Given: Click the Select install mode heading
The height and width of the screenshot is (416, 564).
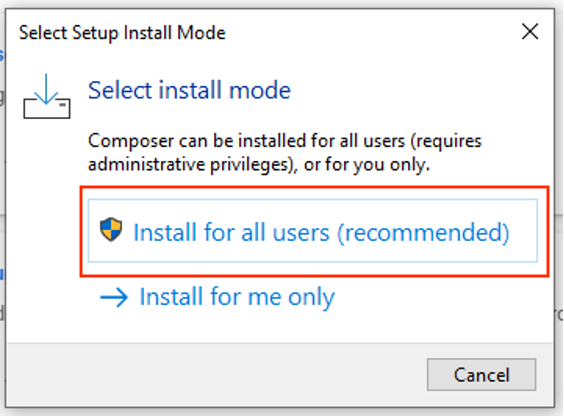Looking at the screenshot, I should (x=189, y=90).
